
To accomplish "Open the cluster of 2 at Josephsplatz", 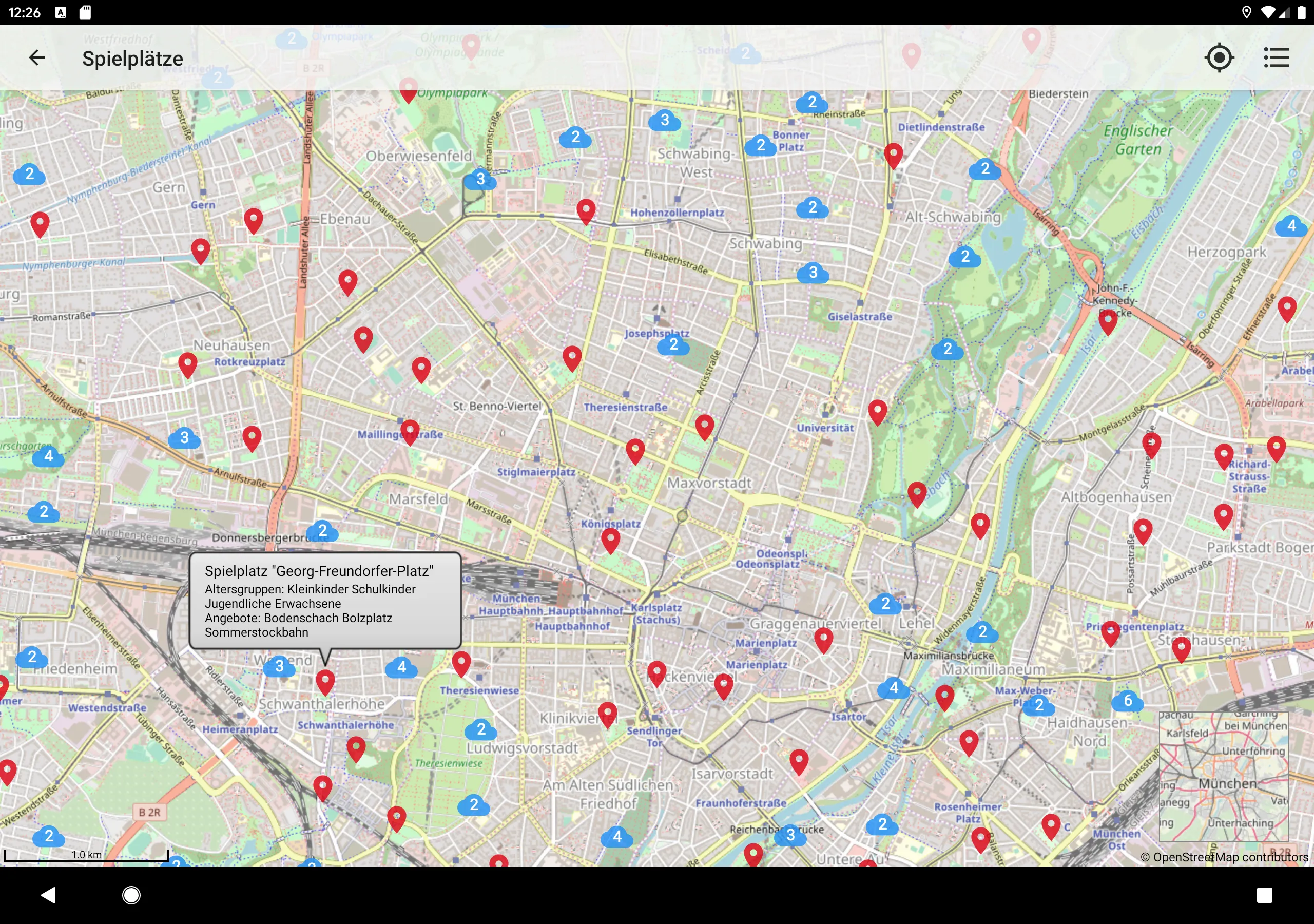I will coord(673,344).
